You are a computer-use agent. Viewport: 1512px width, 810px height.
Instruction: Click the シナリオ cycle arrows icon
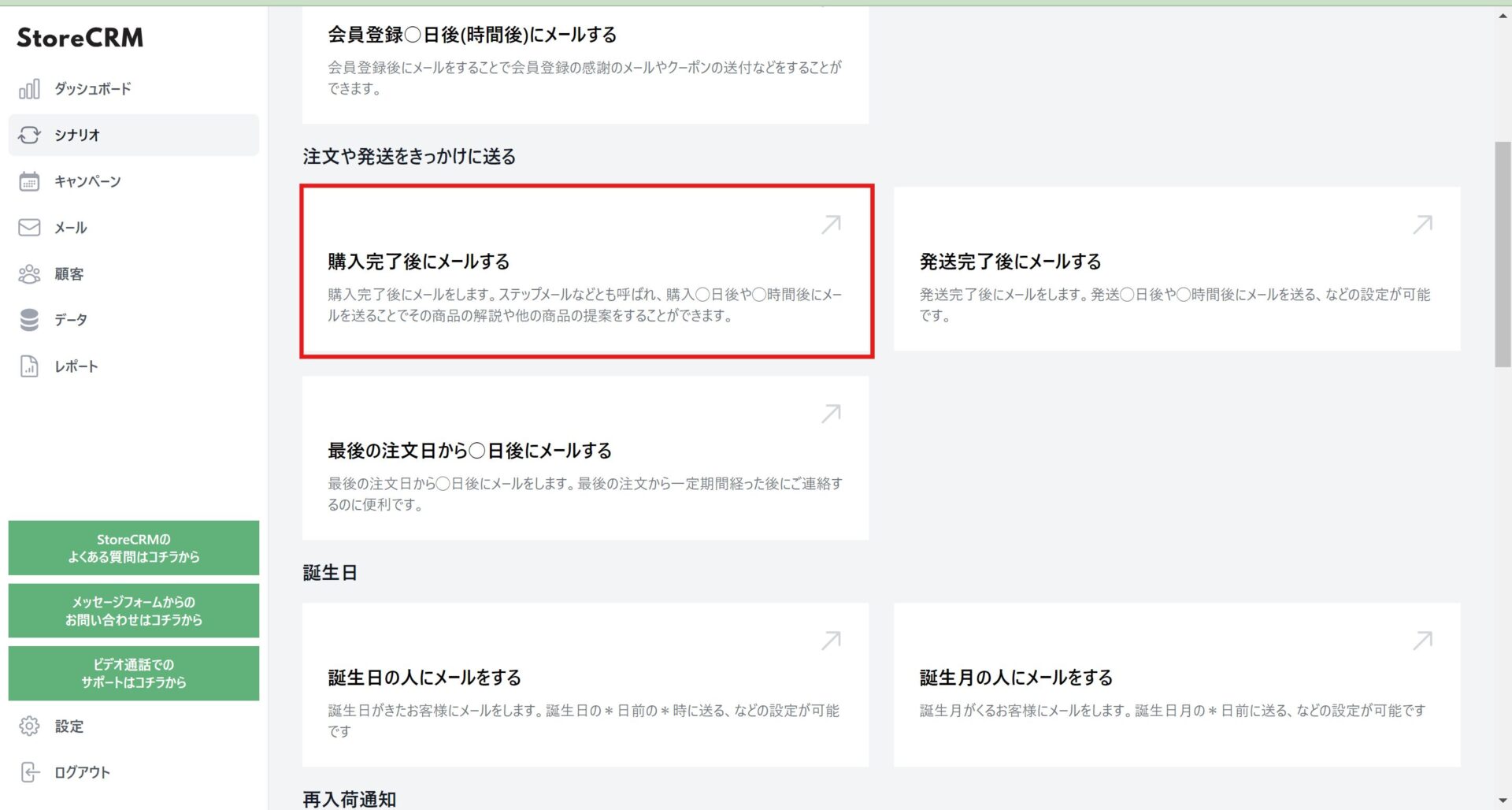pyautogui.click(x=29, y=135)
